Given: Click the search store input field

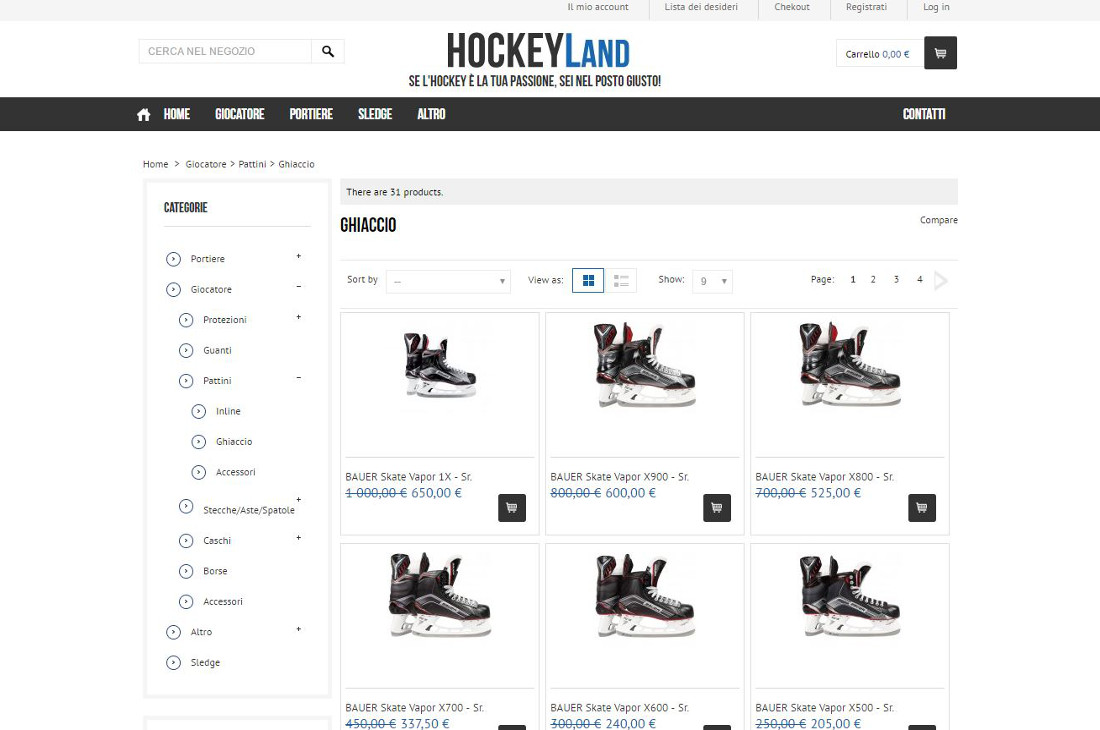Looking at the screenshot, I should pos(225,51).
